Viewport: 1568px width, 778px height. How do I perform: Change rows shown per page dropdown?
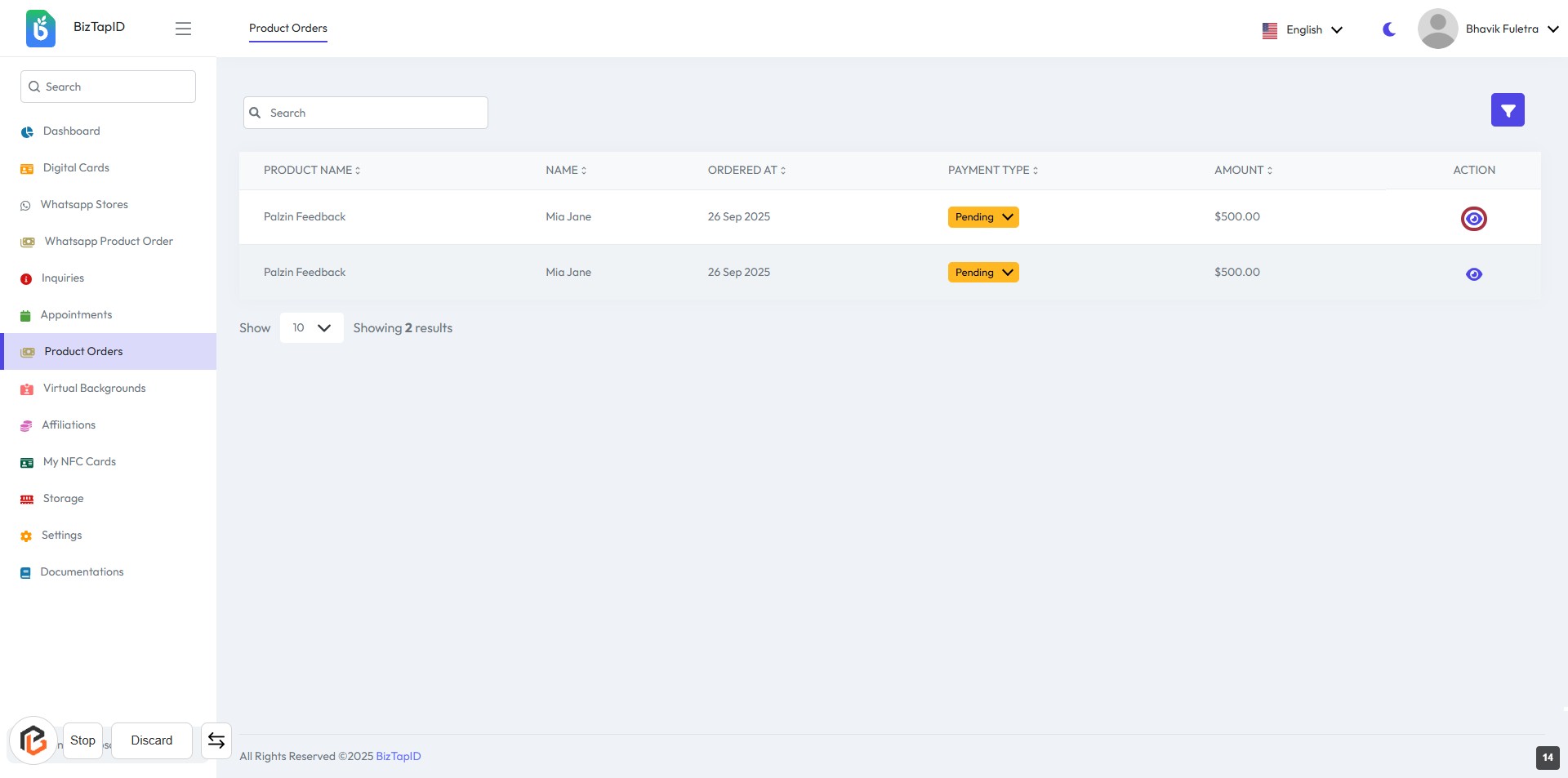click(x=311, y=328)
